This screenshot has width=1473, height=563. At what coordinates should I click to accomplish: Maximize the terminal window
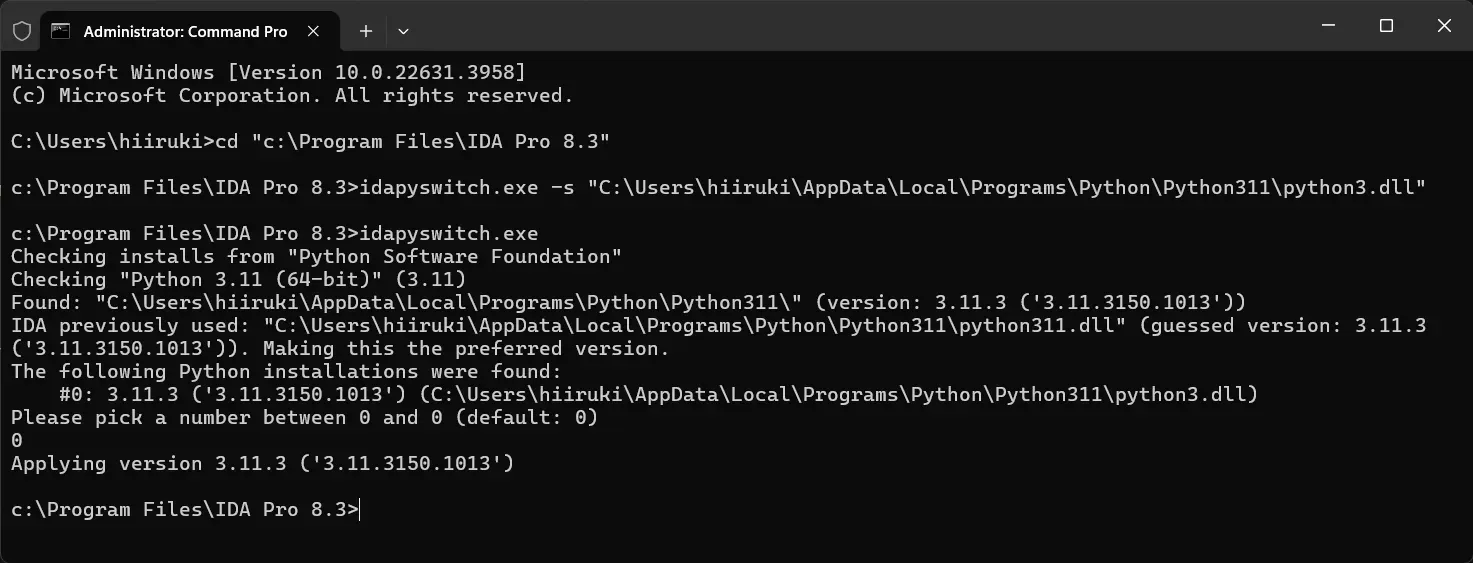pyautogui.click(x=1386, y=27)
